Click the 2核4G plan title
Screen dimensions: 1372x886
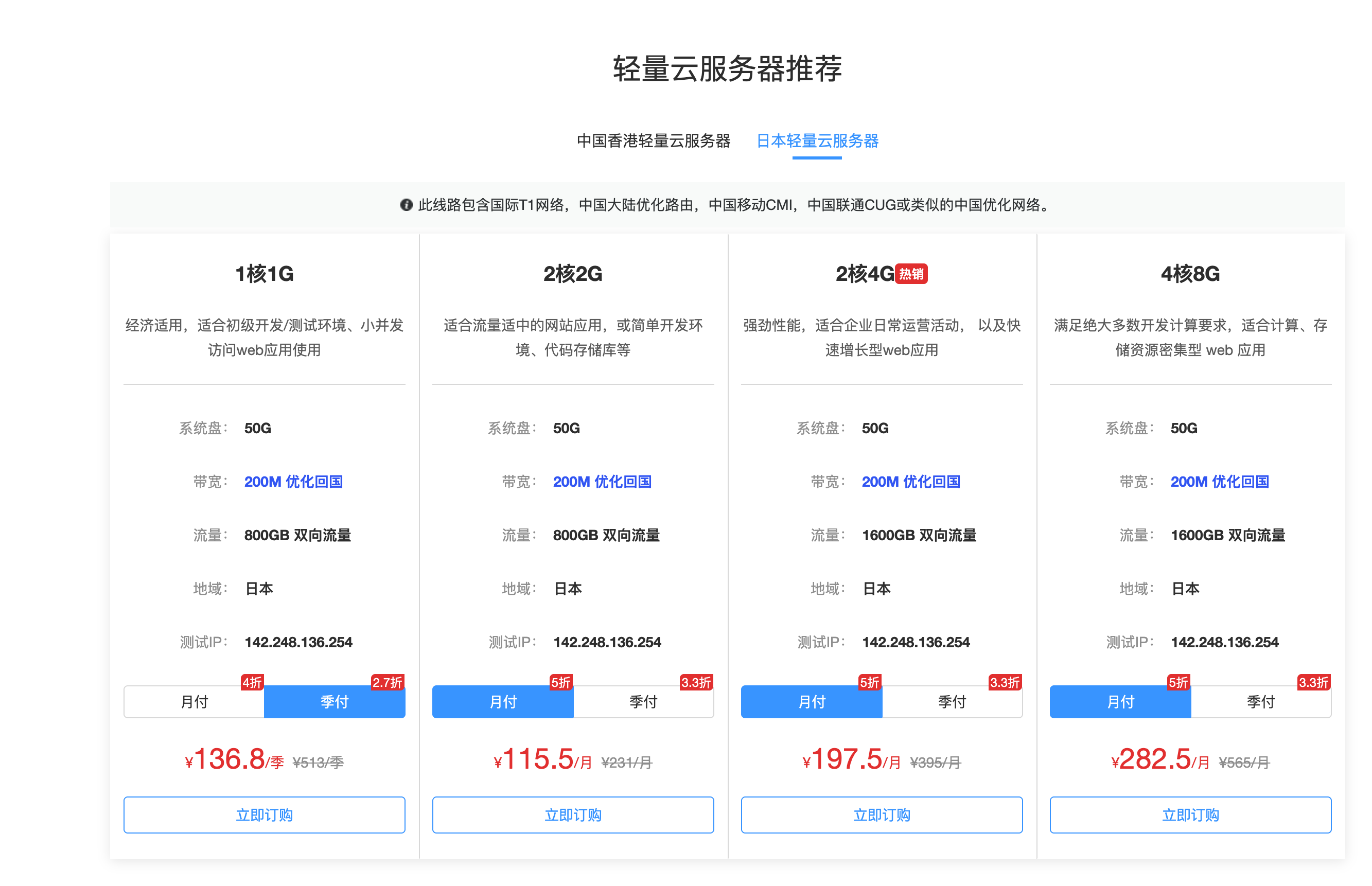[x=865, y=274]
